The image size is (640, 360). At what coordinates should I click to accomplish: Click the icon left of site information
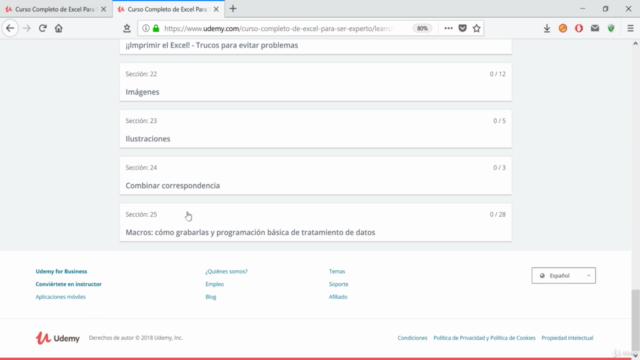[x=127, y=28]
